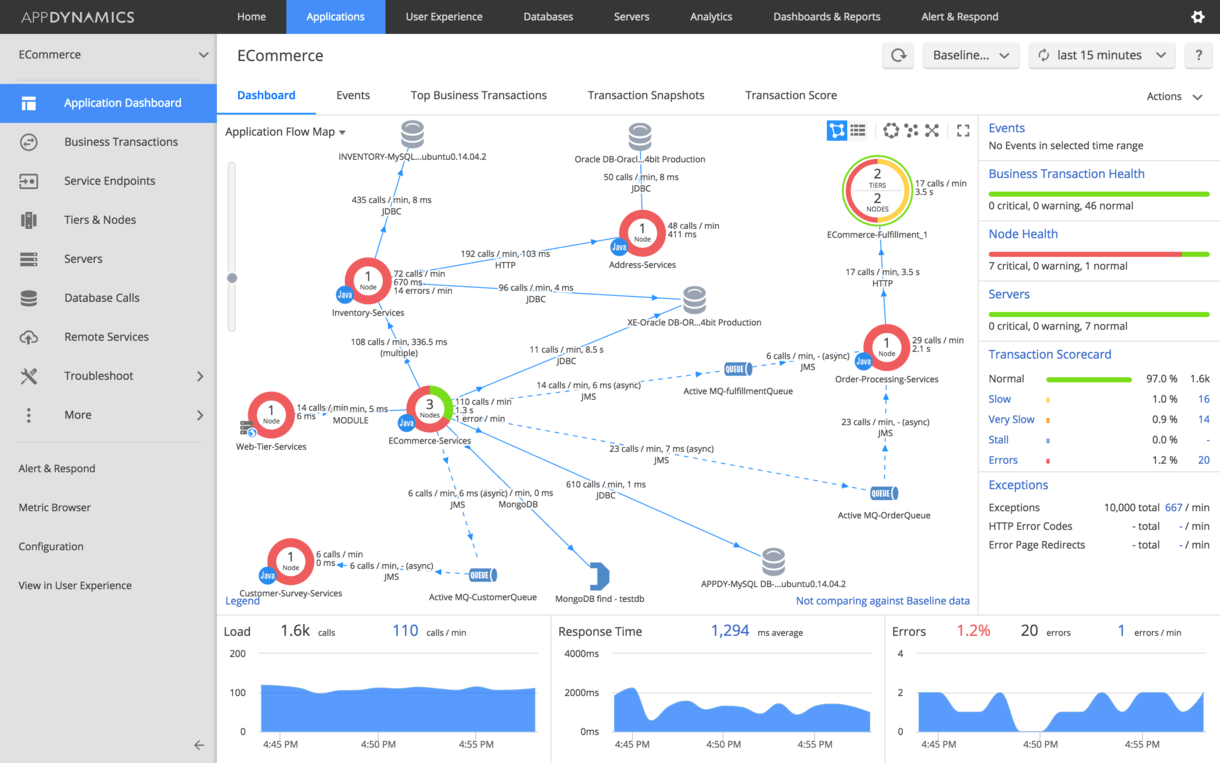
Task: Click Not comparing against Baseline data link
Action: pos(883,601)
